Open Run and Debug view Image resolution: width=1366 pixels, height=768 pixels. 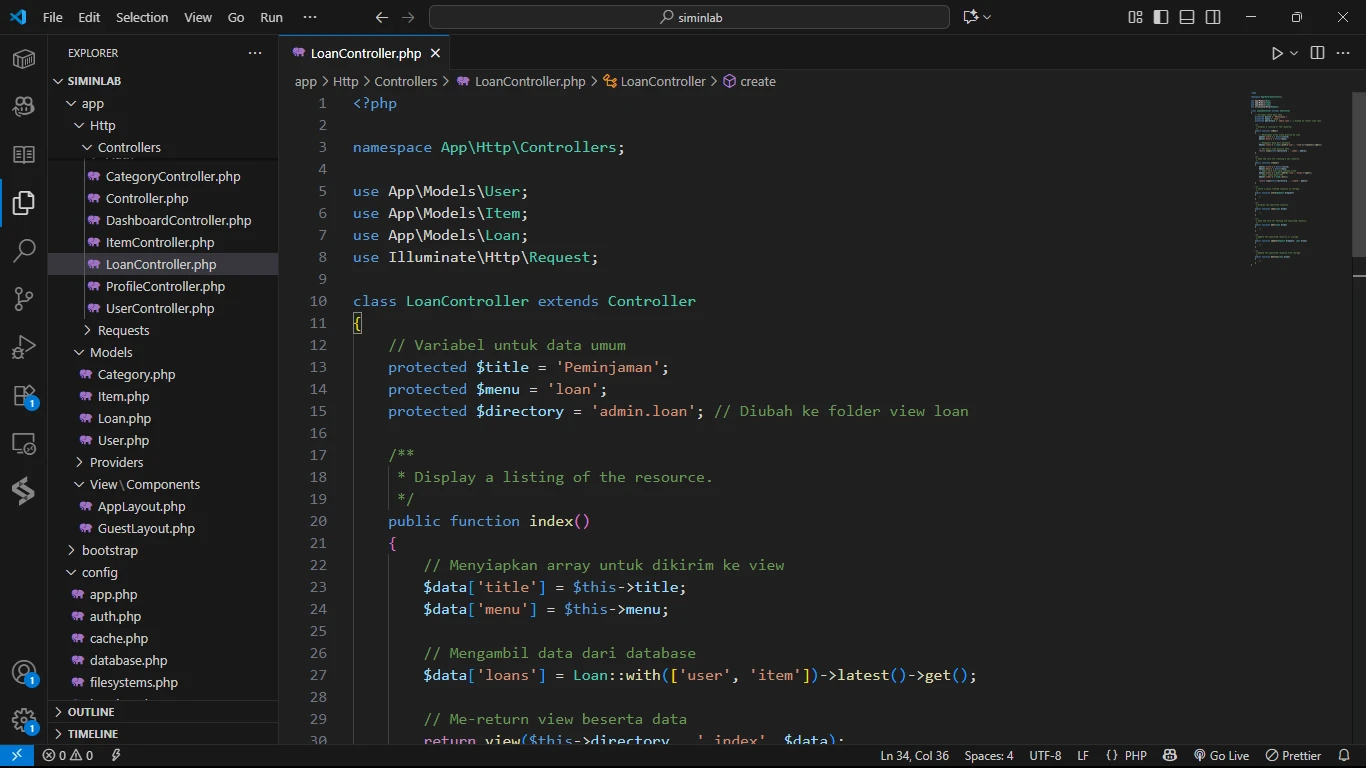point(24,347)
